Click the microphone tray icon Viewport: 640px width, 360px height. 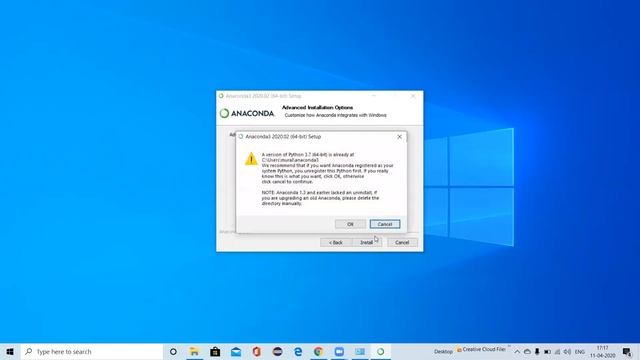point(537,351)
